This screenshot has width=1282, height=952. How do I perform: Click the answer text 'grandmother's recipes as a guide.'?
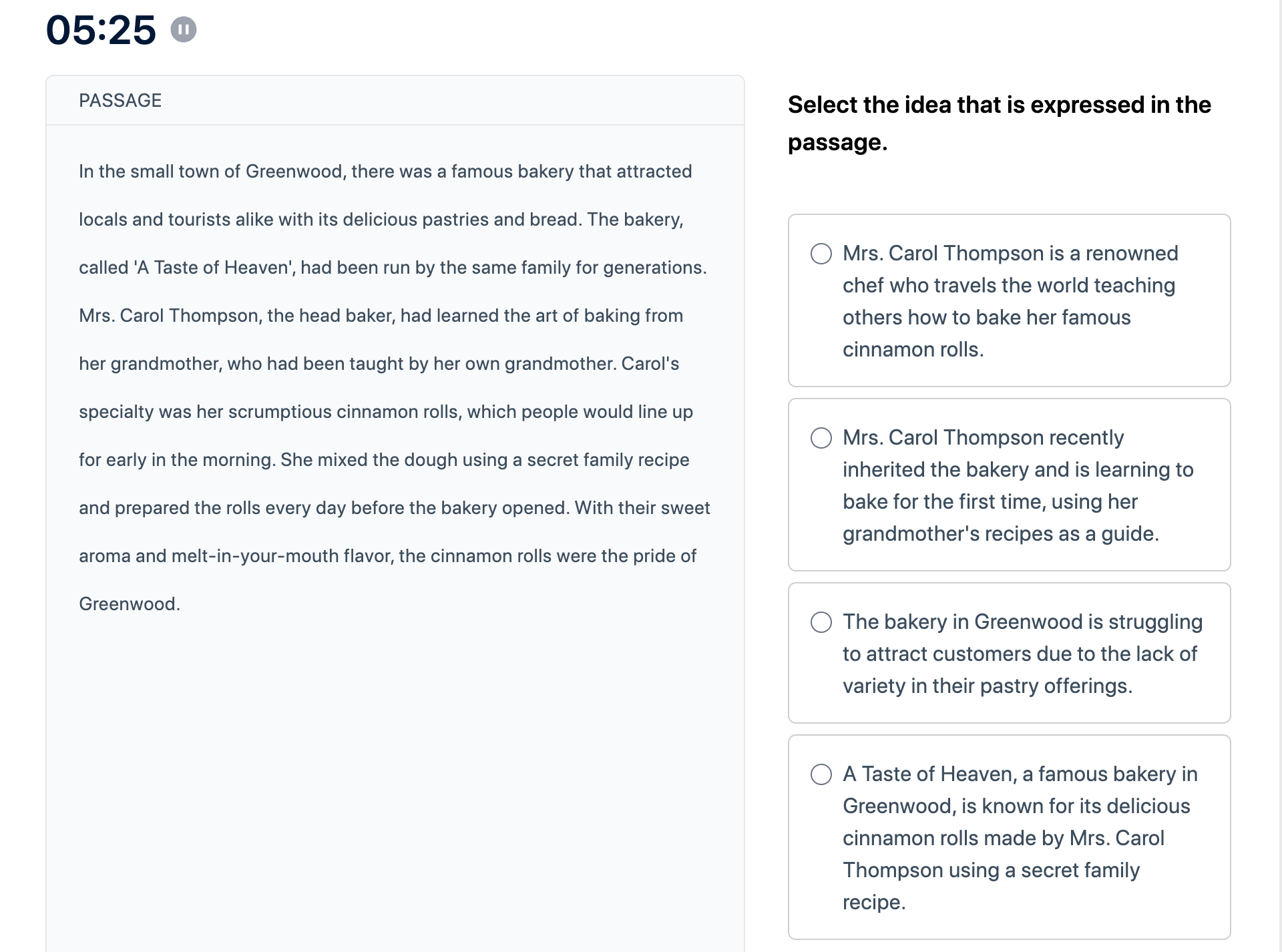click(1001, 534)
